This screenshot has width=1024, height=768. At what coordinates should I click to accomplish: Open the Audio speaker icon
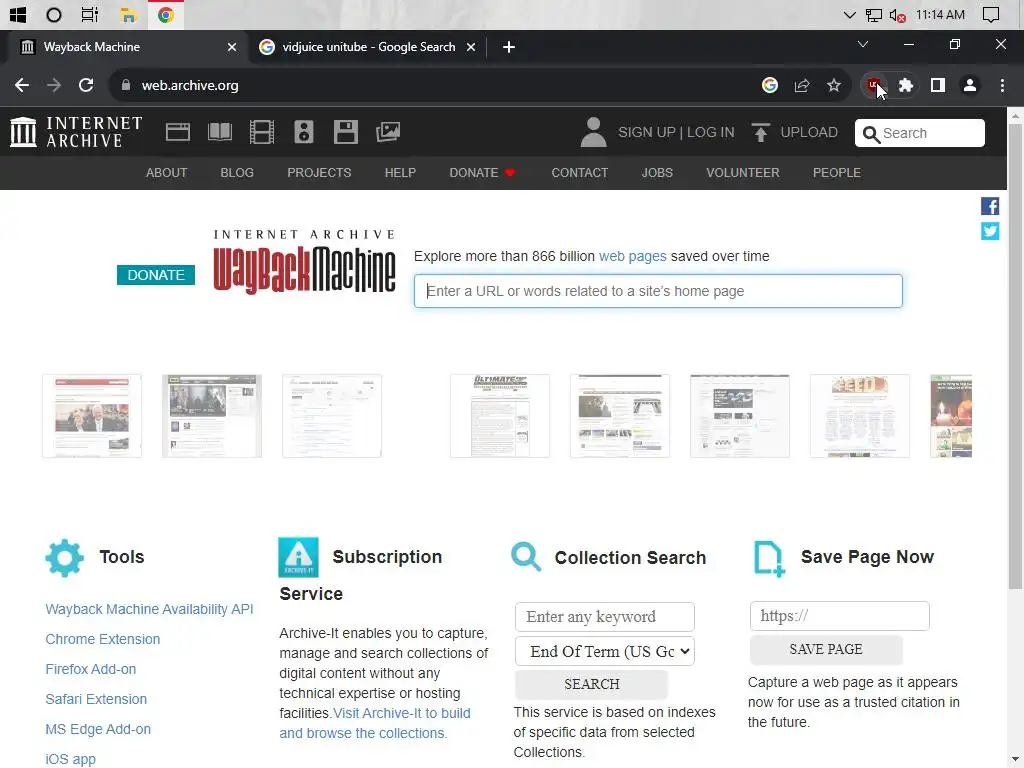tap(304, 132)
